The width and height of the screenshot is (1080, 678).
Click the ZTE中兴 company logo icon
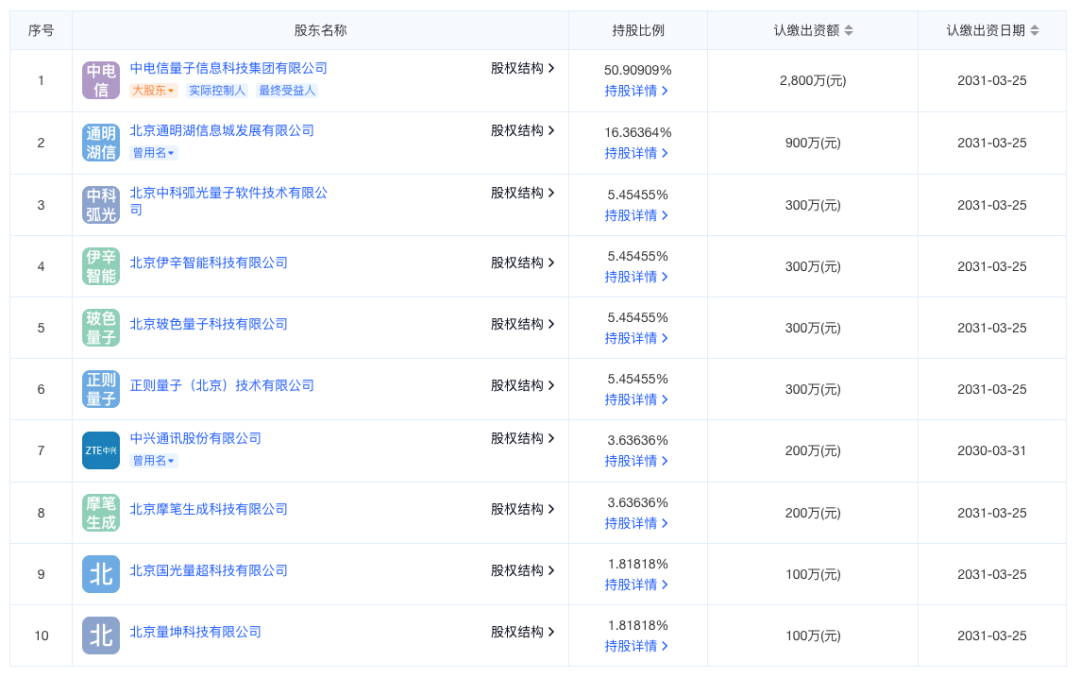(101, 450)
